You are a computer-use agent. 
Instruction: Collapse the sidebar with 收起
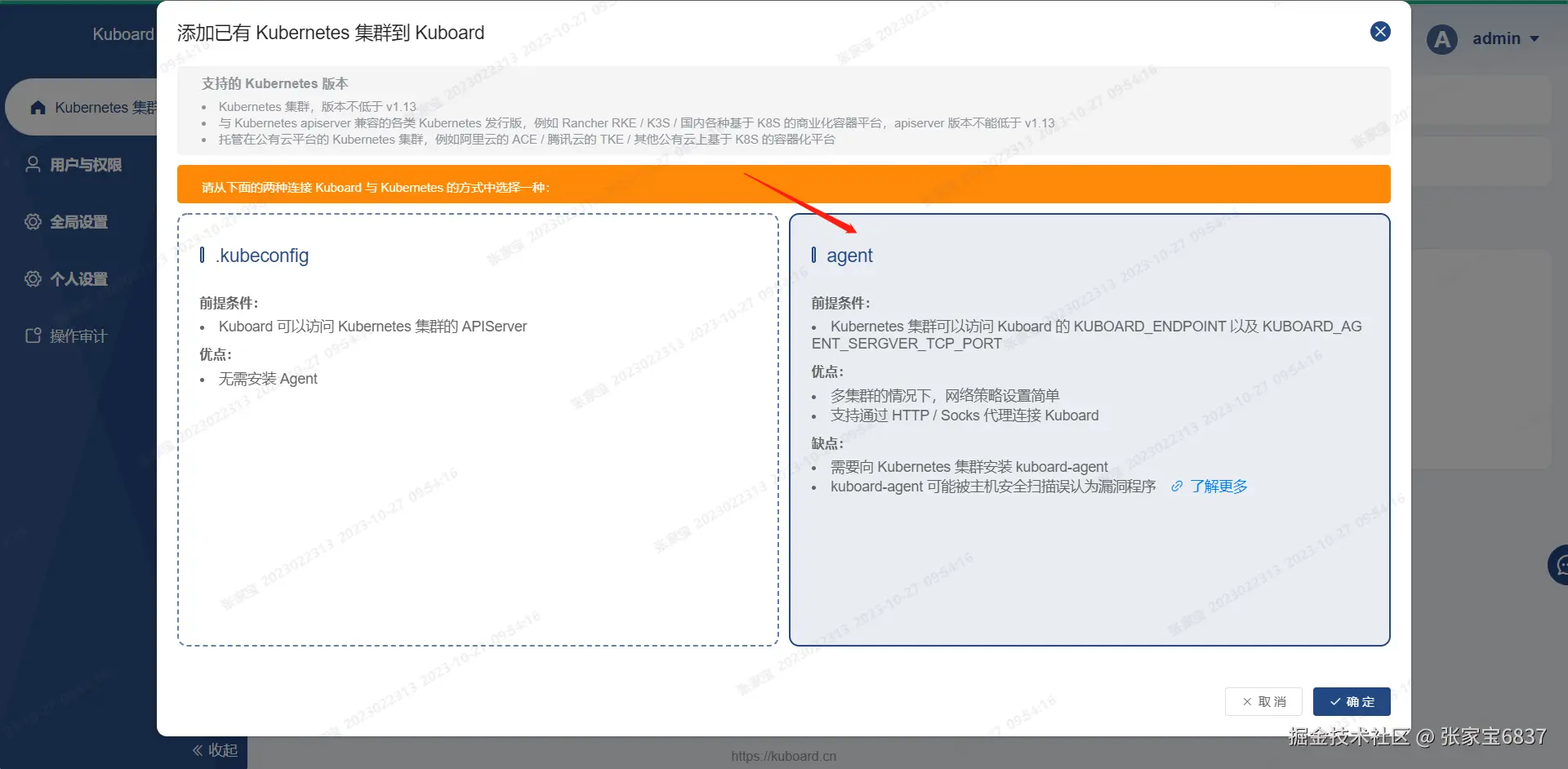click(x=215, y=750)
